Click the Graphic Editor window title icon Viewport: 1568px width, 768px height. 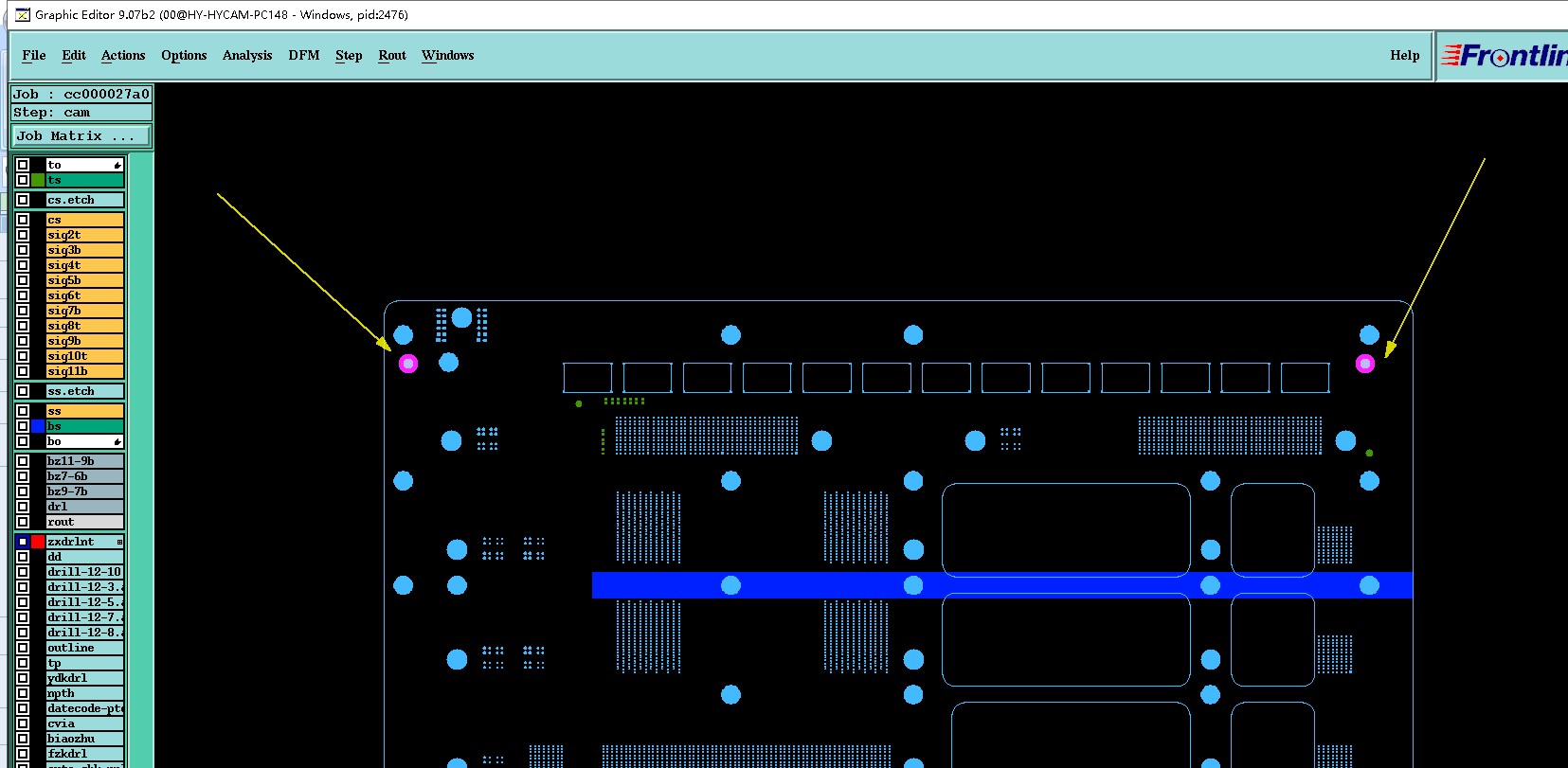click(23, 14)
